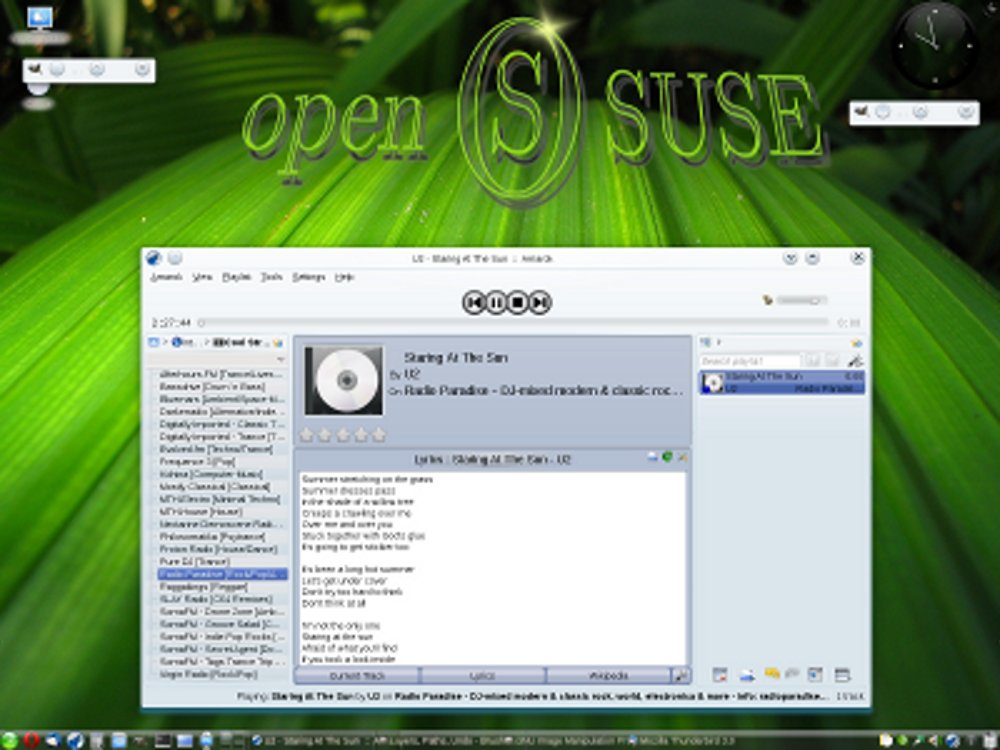
Task: Toggle Amarok window on all desktops
Action: (175, 258)
